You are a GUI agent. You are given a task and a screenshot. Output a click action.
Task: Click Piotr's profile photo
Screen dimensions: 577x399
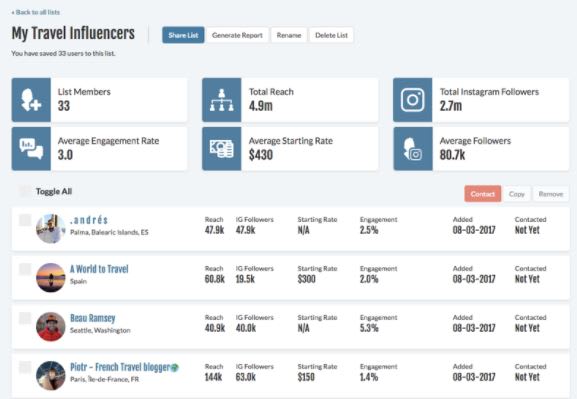pyautogui.click(x=51, y=375)
